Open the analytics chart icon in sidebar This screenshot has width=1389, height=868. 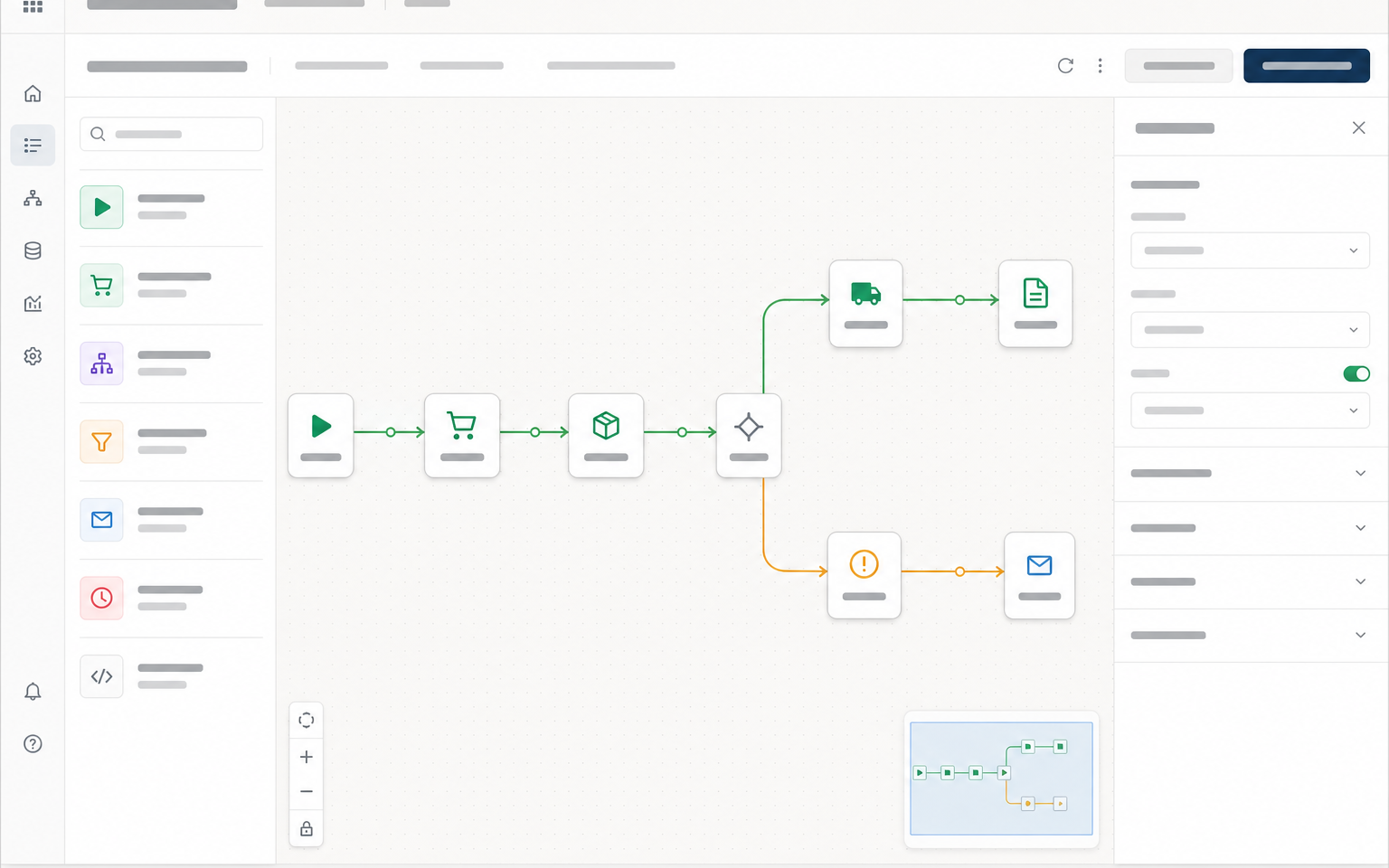(x=33, y=303)
